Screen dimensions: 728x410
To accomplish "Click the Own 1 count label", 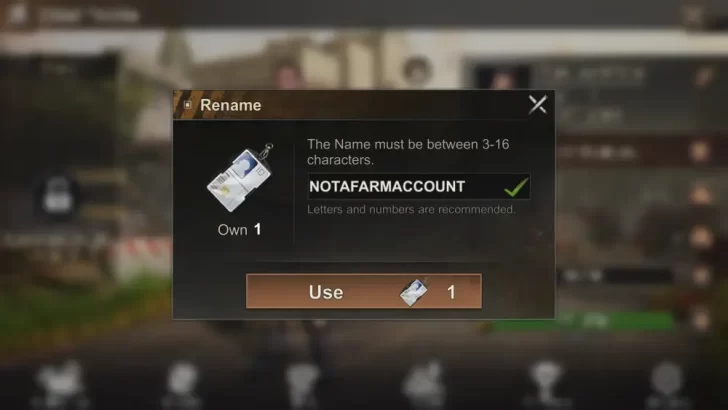I will pyautogui.click(x=240, y=229).
